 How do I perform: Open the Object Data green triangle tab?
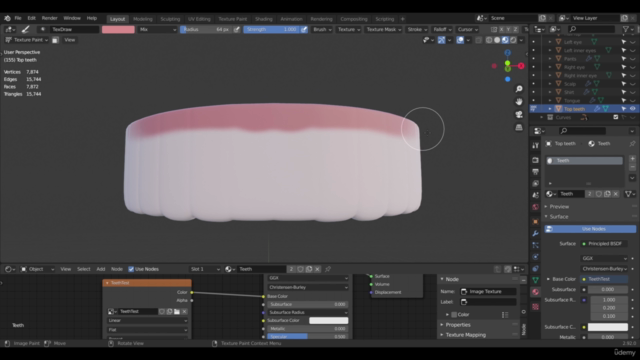(536, 280)
